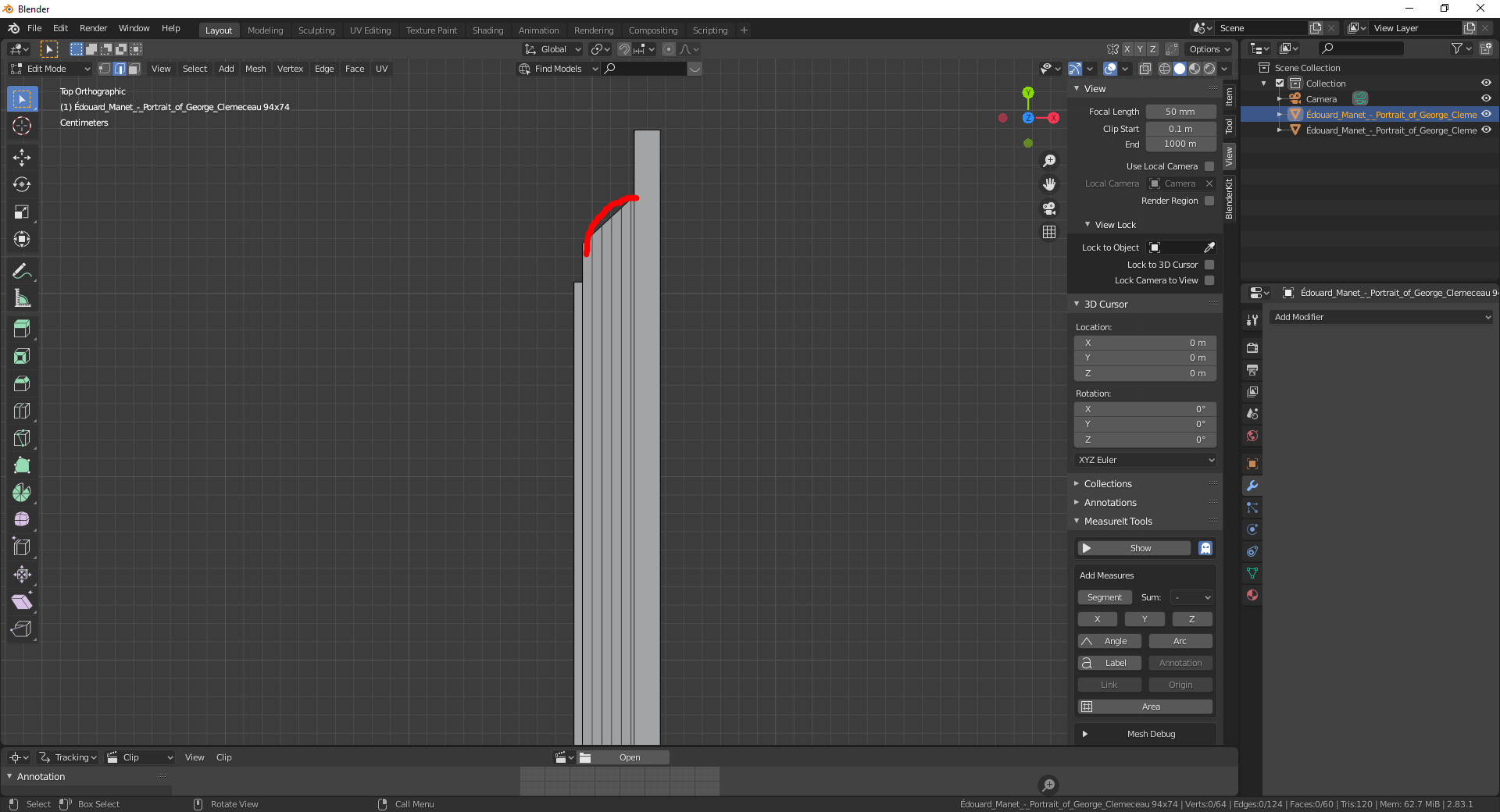Click the pan view hand icon
The width and height of the screenshot is (1500, 812).
1049,184
